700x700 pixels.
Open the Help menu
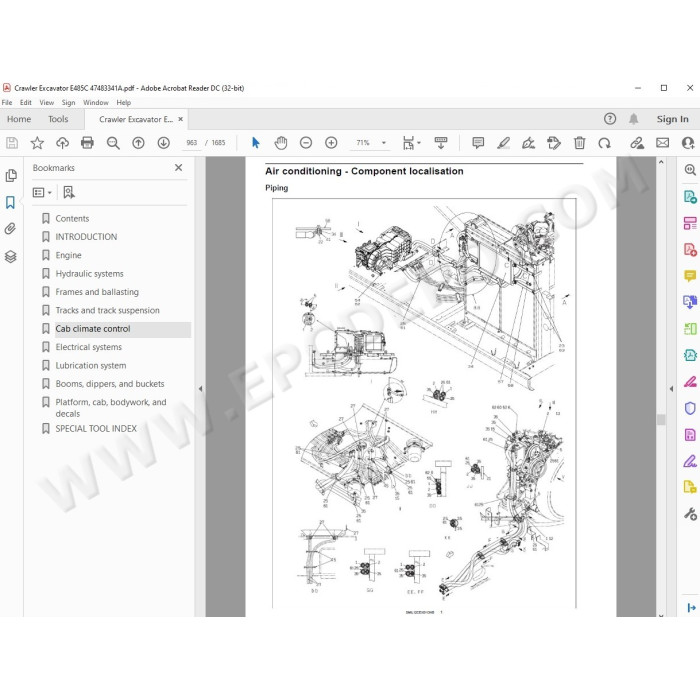(124, 103)
